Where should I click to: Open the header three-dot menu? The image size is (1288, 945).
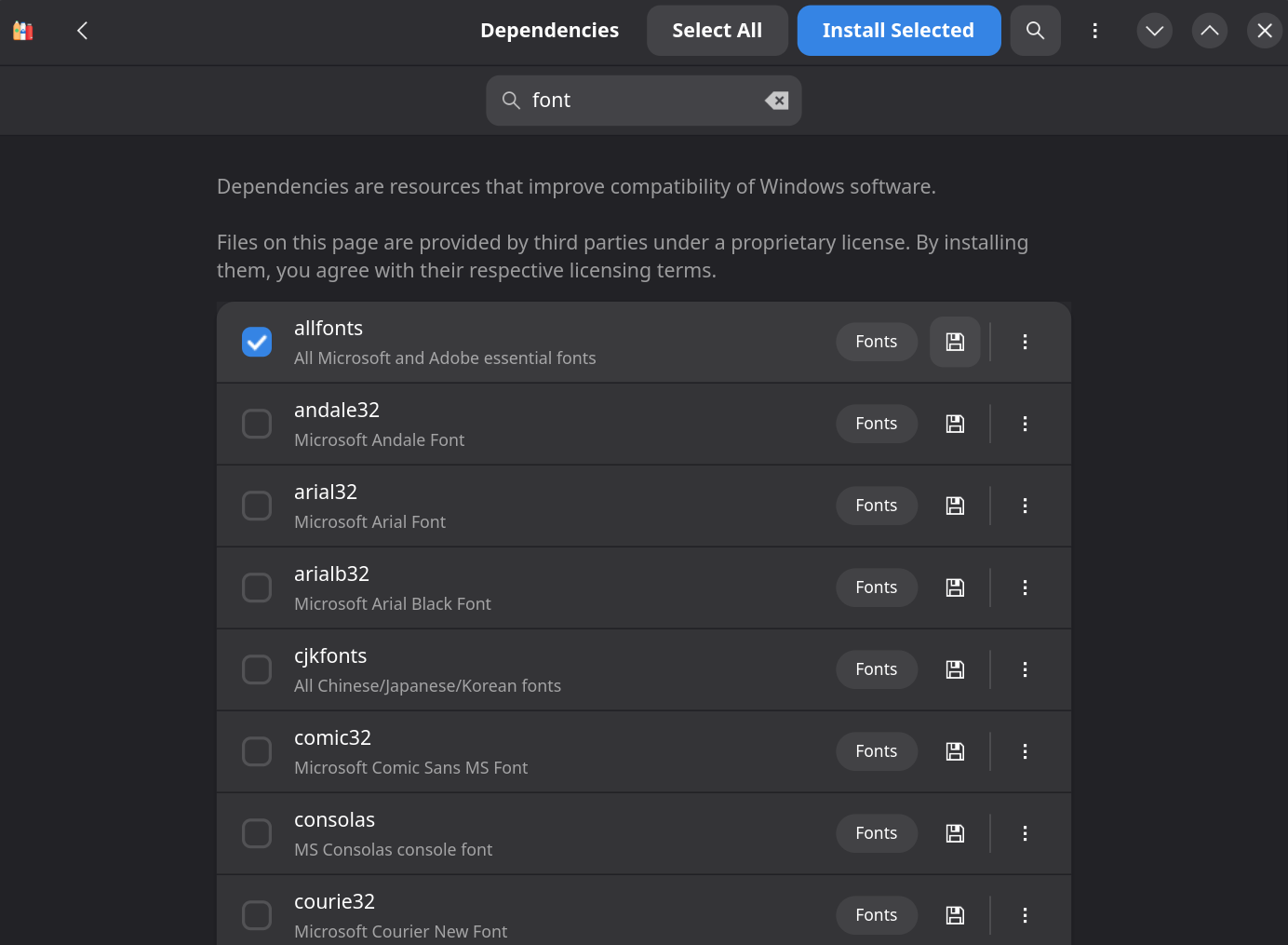[x=1094, y=31]
